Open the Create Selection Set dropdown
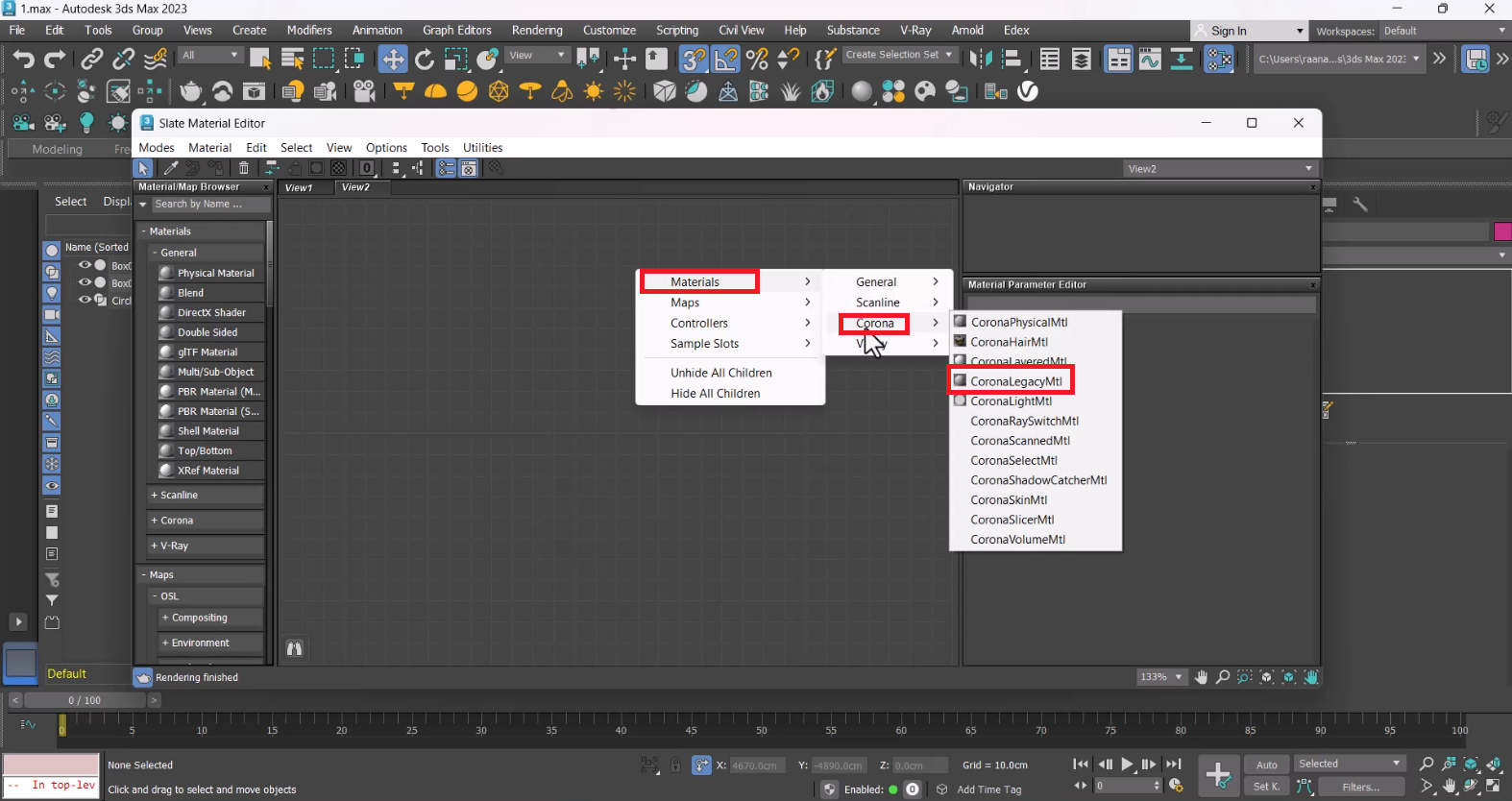The height and width of the screenshot is (801, 1512). coord(900,55)
